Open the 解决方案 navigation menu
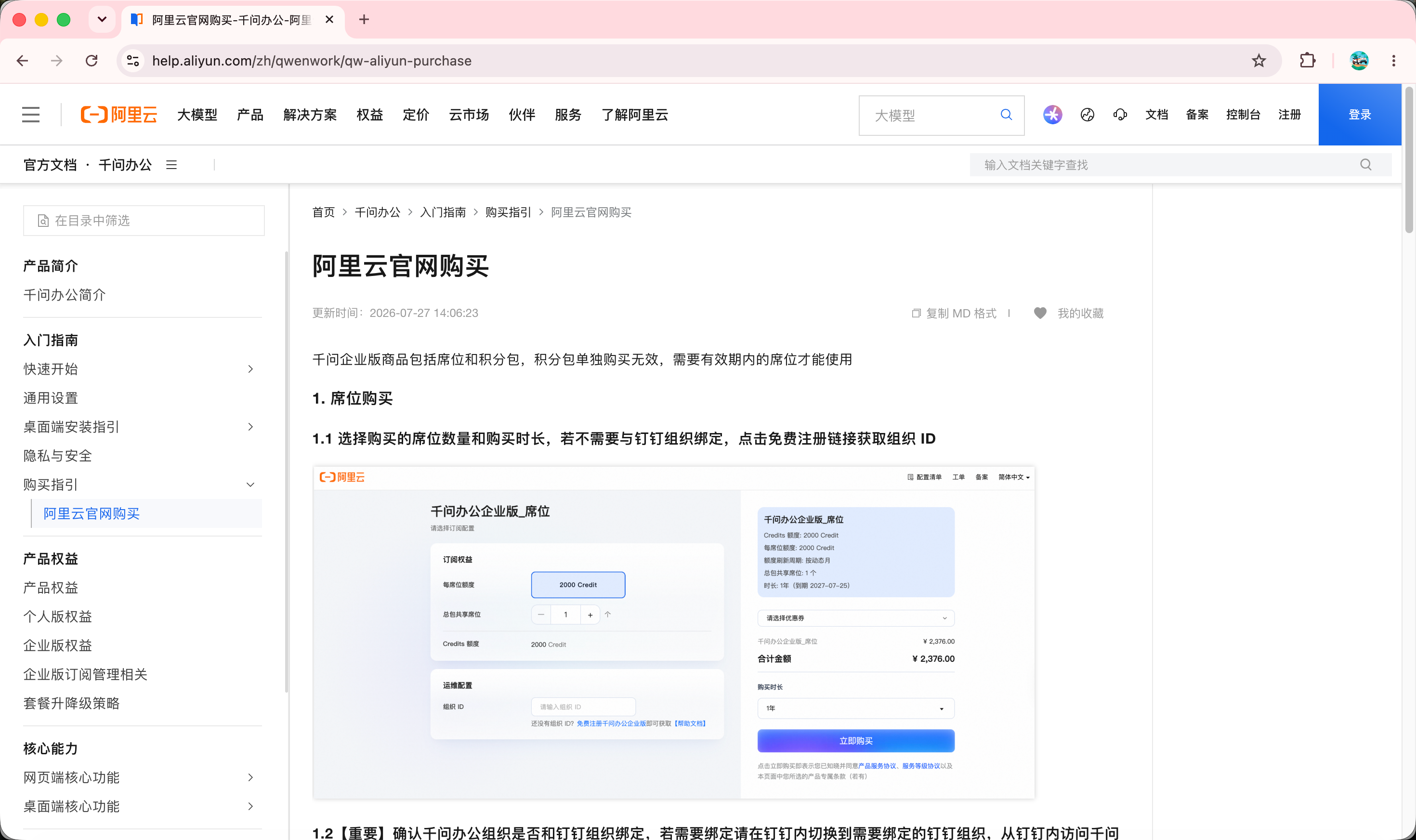This screenshot has height=840, width=1416. coord(310,115)
